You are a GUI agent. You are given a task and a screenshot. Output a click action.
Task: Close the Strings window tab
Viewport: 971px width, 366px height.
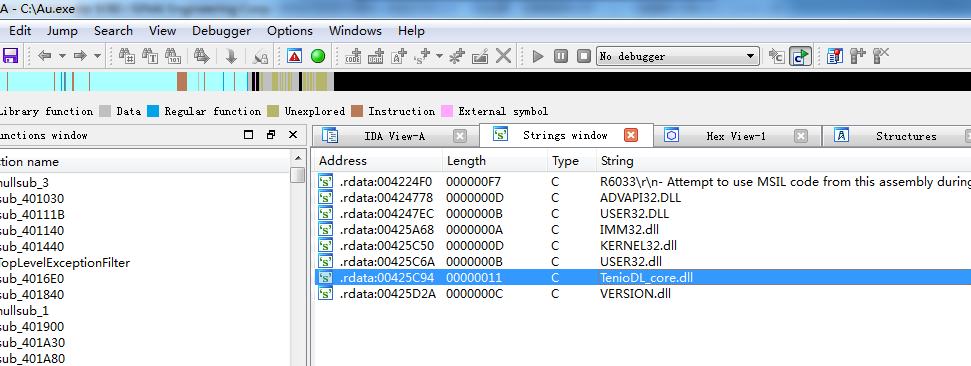point(630,136)
